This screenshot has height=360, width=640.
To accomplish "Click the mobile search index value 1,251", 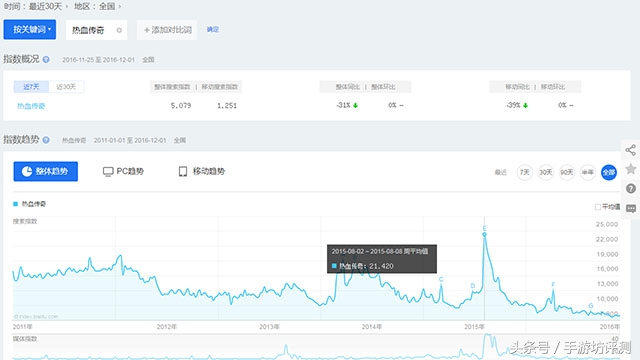I will (227, 105).
